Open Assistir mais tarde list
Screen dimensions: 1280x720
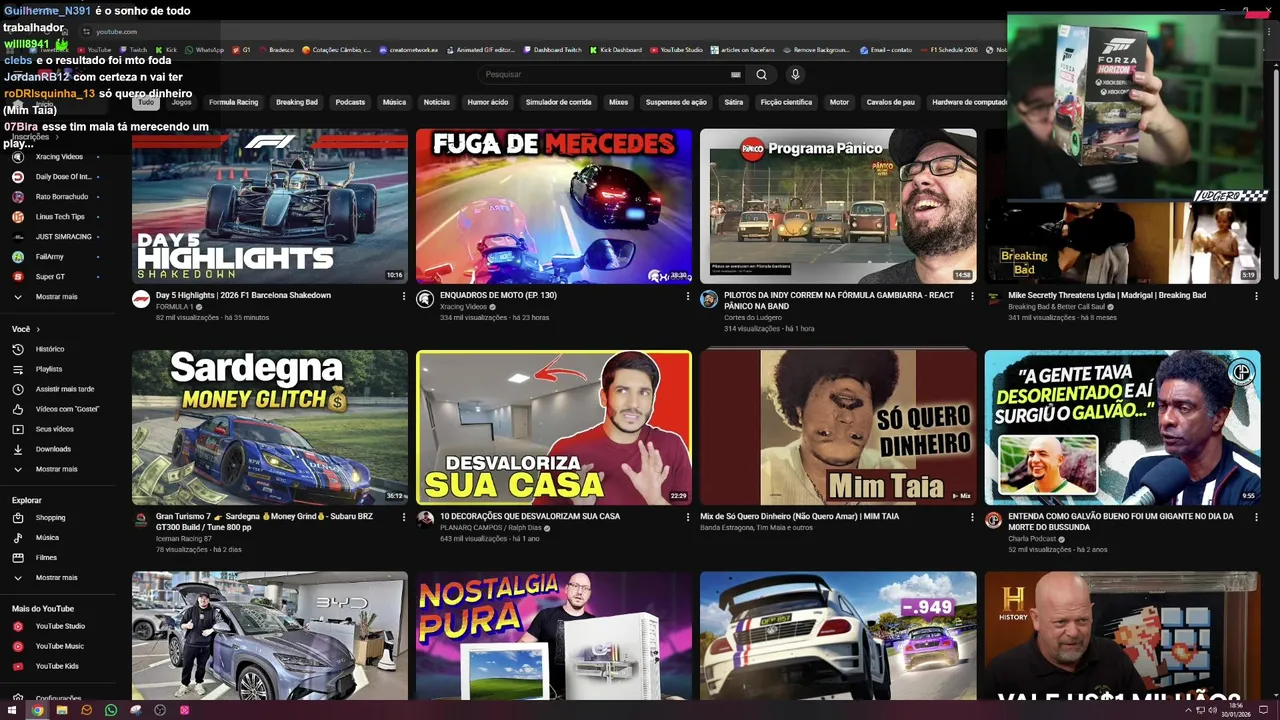tap(65, 389)
